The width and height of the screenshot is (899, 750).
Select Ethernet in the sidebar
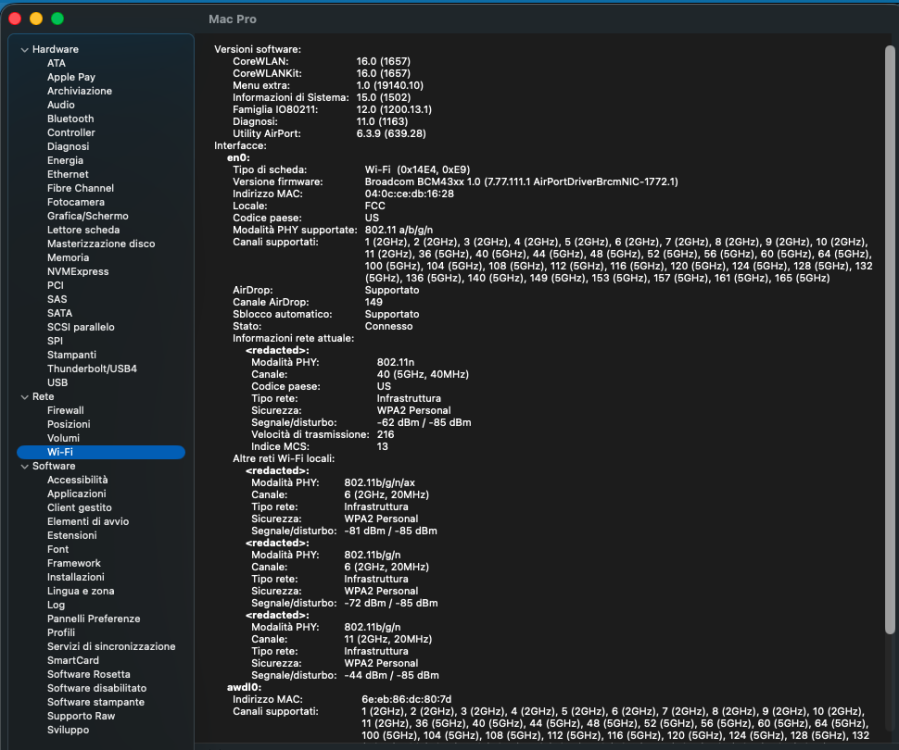click(68, 174)
